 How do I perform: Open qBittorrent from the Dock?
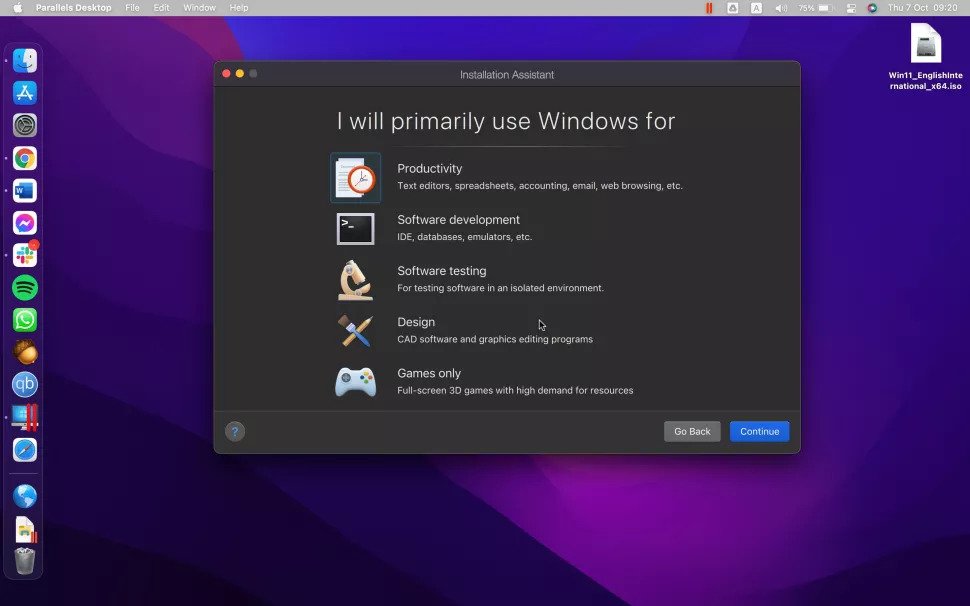click(x=24, y=383)
